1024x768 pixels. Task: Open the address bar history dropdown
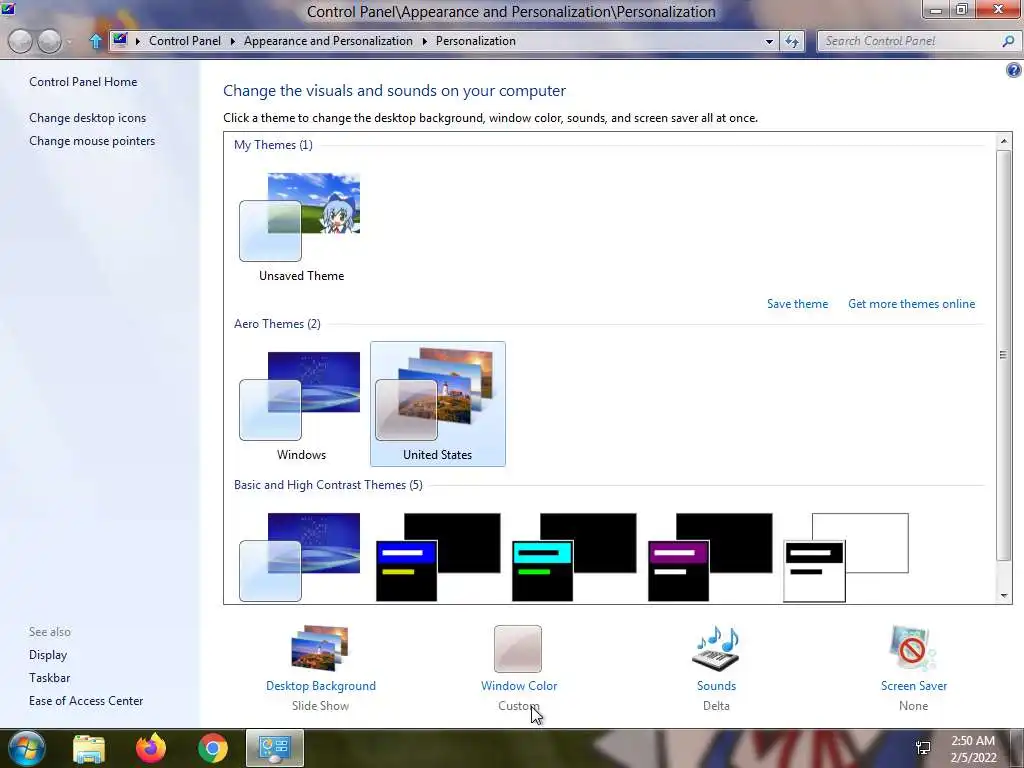[x=769, y=41]
